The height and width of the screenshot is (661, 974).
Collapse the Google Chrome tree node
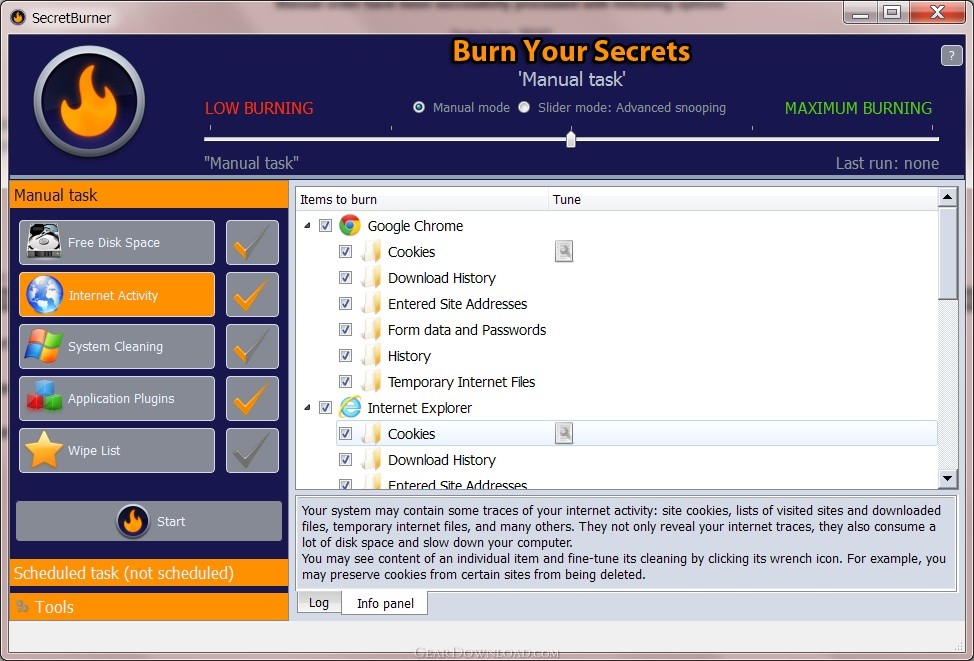coord(307,226)
